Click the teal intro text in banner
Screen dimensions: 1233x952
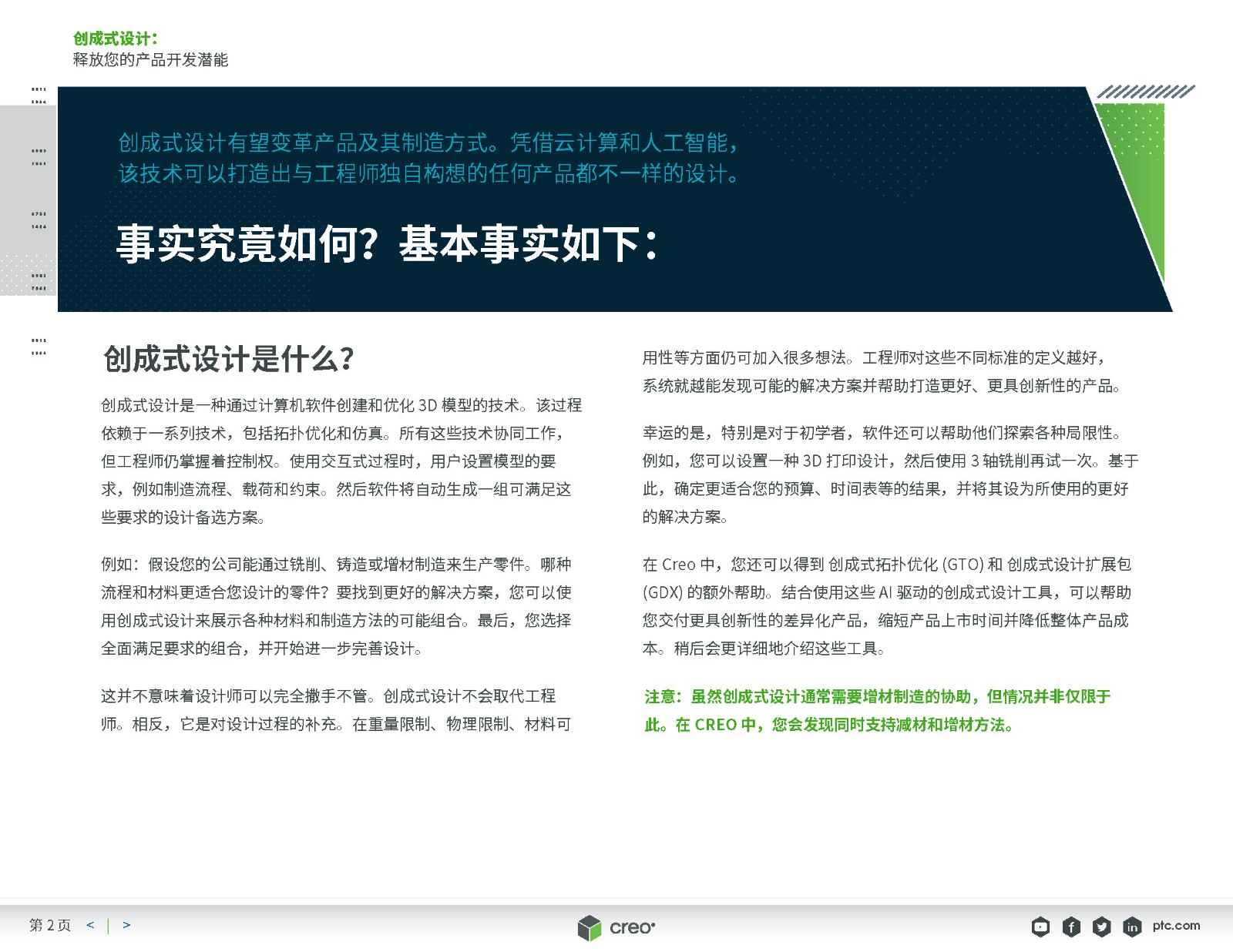(x=428, y=158)
